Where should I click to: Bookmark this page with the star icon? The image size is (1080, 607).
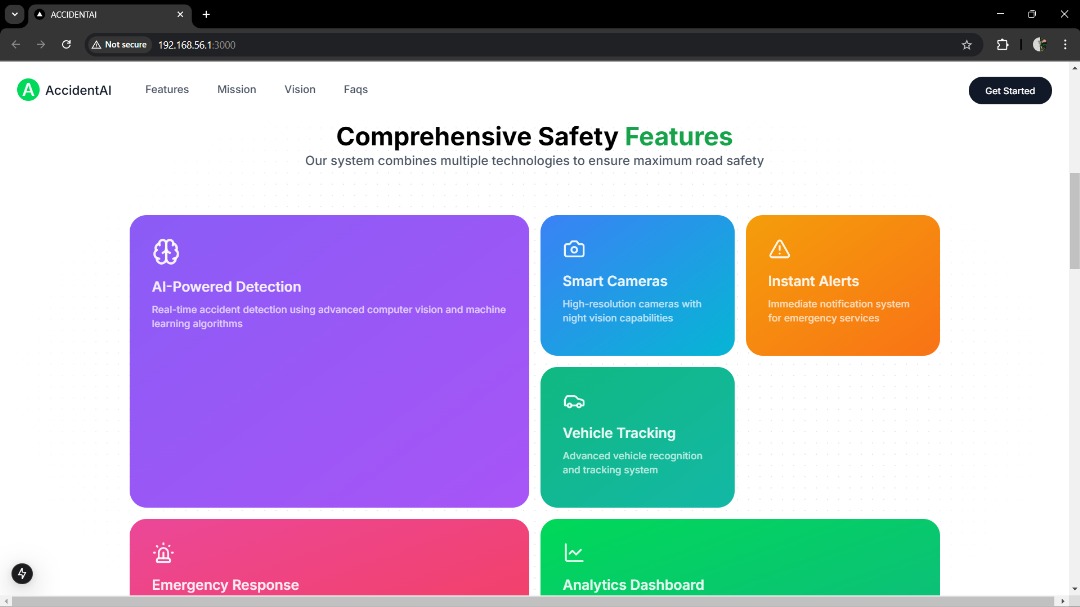click(x=966, y=45)
